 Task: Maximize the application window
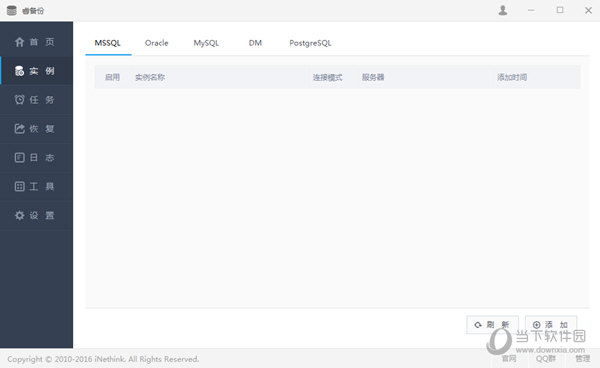coord(560,10)
